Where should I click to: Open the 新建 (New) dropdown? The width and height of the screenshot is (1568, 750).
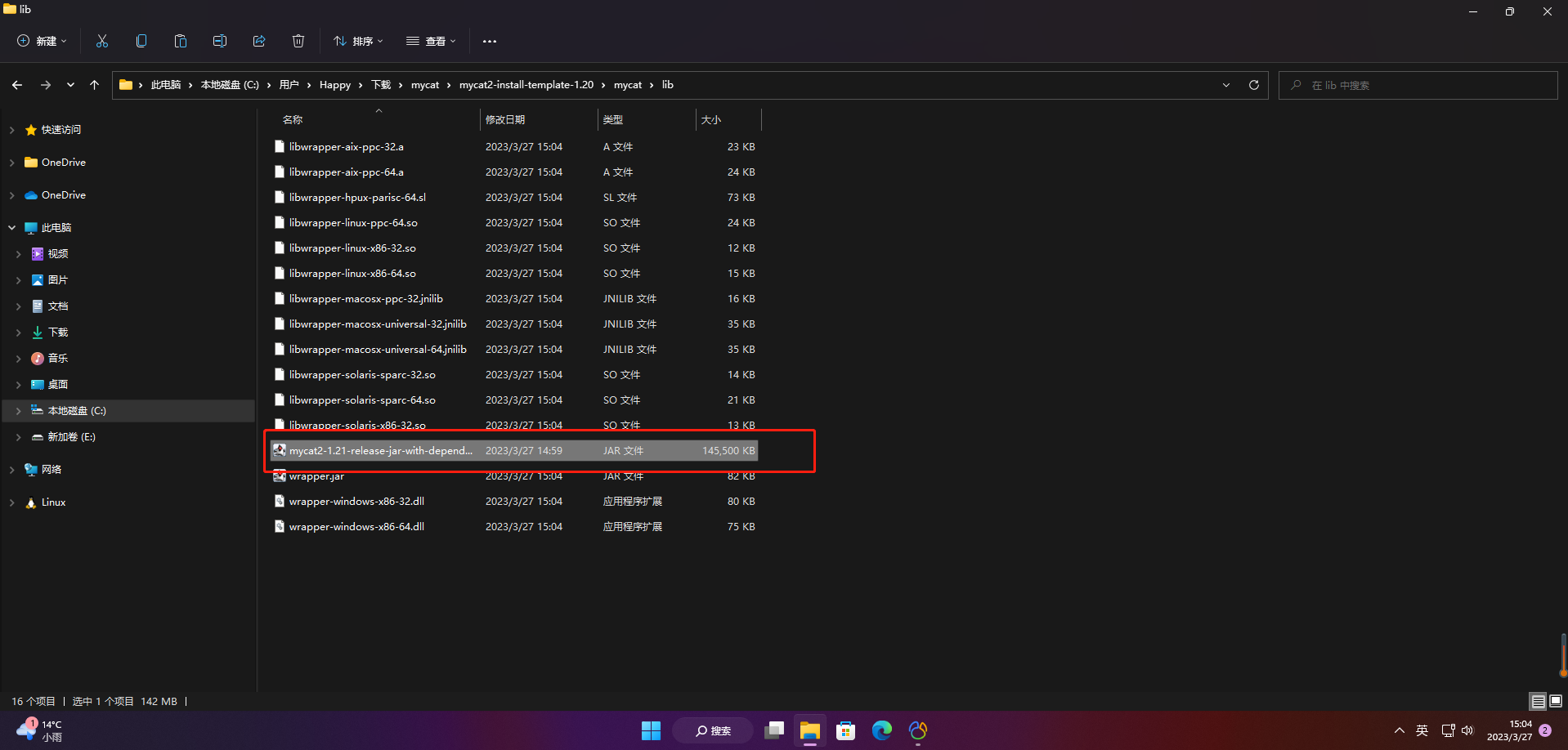43,41
